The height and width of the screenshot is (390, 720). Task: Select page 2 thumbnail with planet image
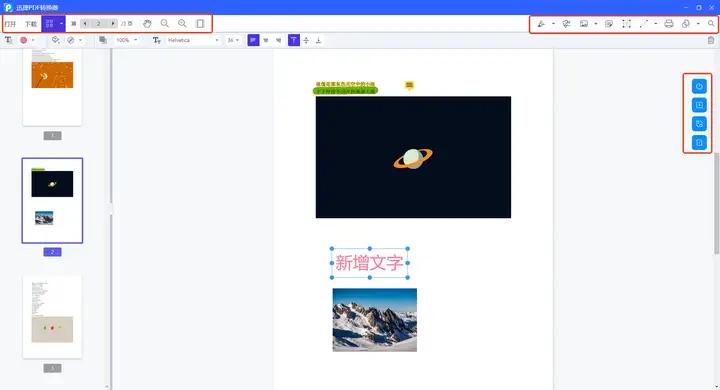pos(52,200)
